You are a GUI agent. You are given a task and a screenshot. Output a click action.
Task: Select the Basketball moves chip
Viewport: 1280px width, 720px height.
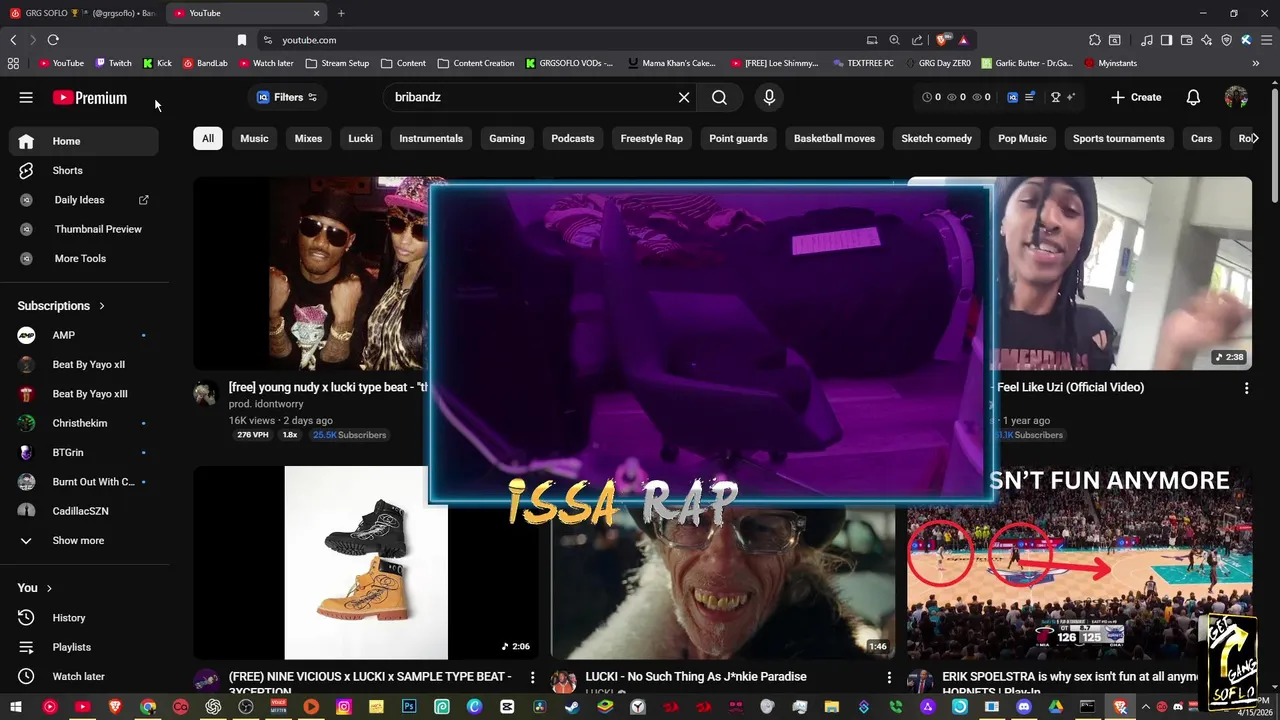coord(834,138)
